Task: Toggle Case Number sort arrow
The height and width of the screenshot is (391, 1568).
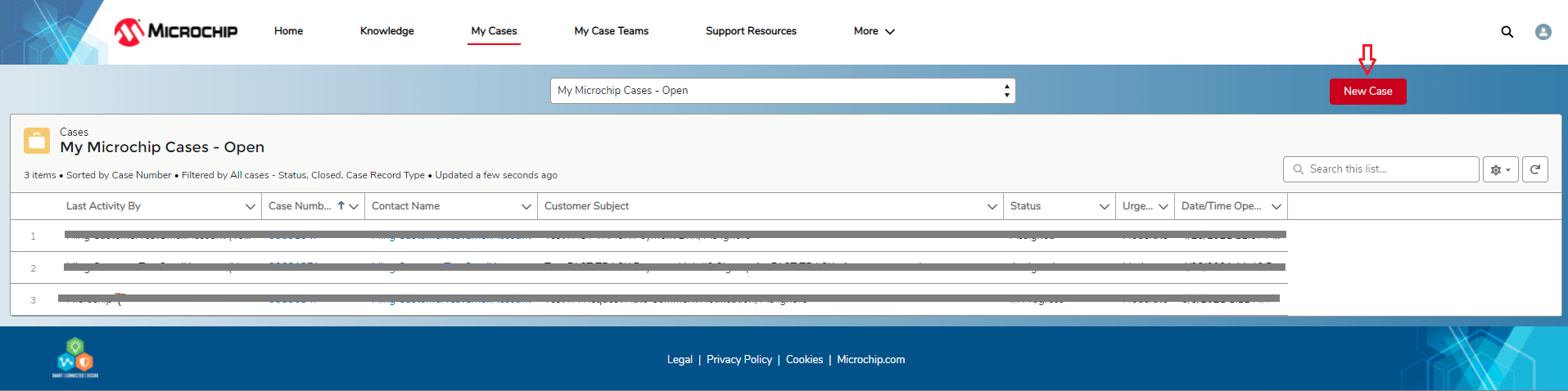Action: tap(341, 206)
